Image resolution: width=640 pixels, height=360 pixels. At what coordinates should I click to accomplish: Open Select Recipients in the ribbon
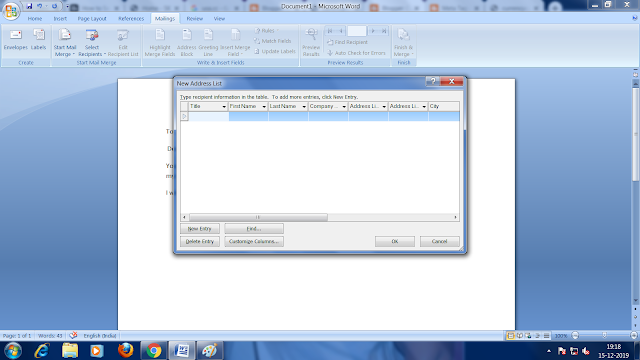click(91, 43)
